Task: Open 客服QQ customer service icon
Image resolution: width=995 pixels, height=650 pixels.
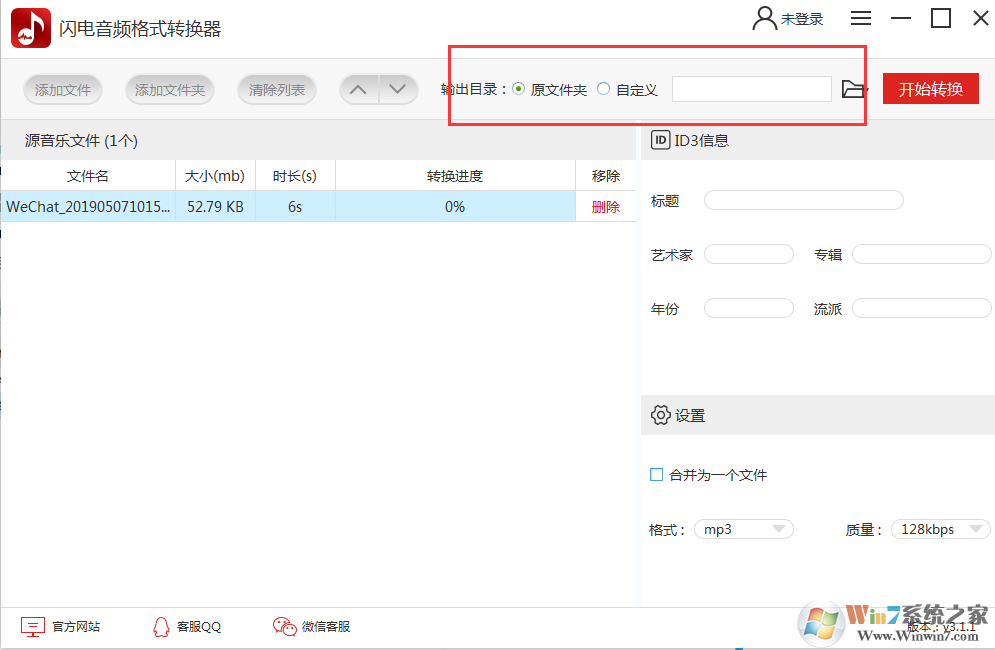Action: click(161, 627)
